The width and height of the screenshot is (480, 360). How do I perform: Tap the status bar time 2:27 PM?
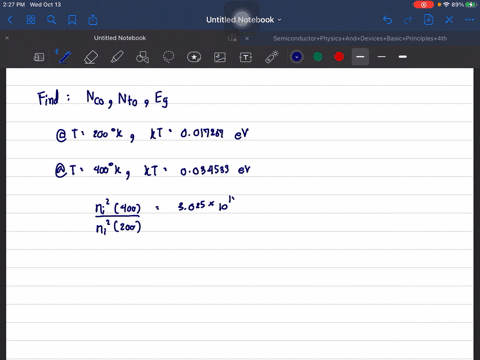pos(14,5)
